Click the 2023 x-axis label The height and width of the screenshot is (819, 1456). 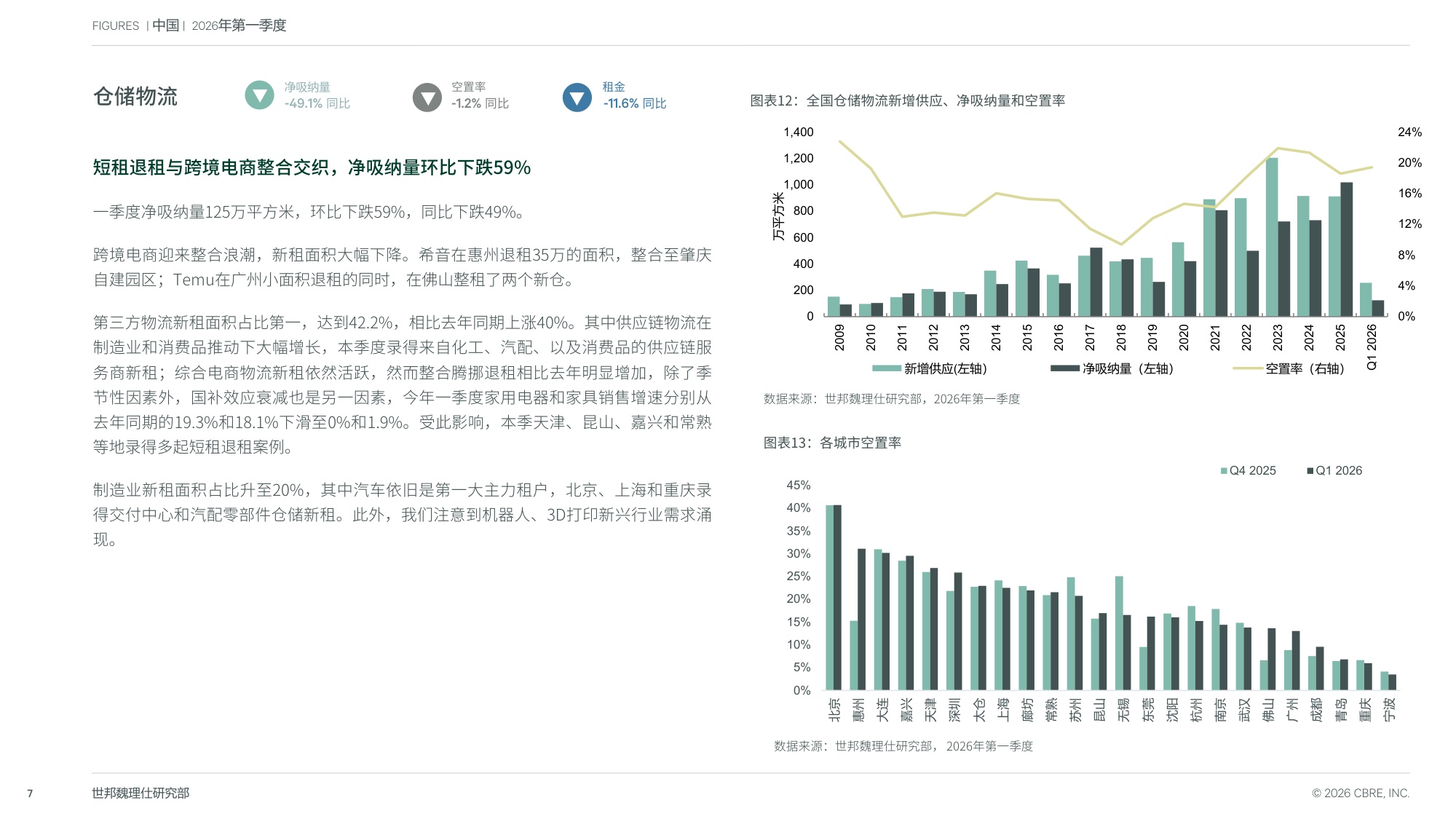(1278, 338)
